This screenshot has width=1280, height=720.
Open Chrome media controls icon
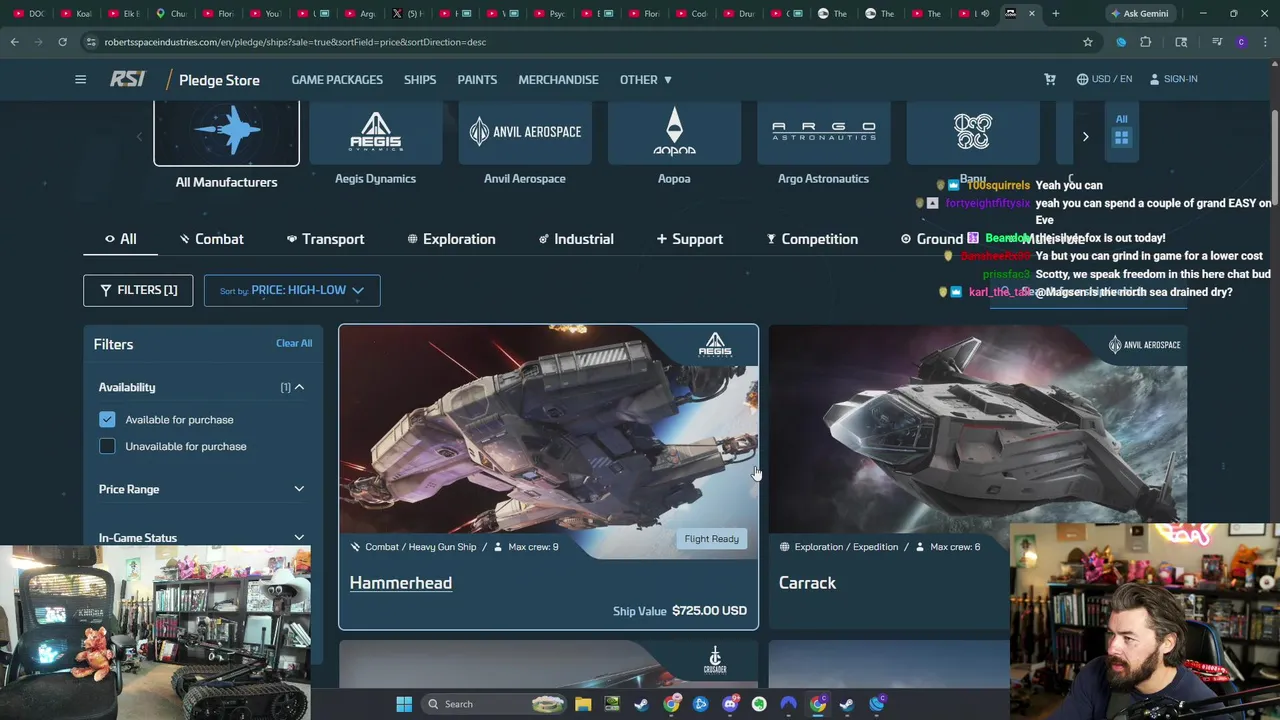(1216, 42)
